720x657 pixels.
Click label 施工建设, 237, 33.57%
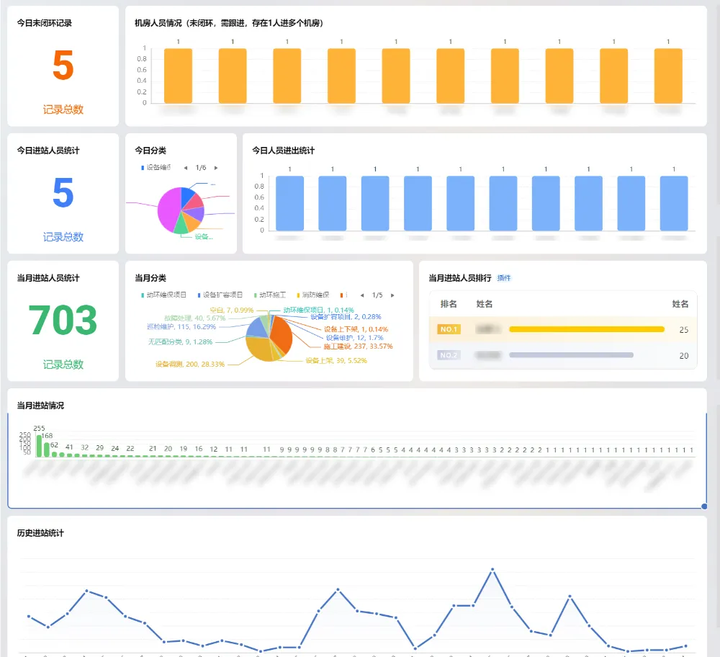(x=358, y=346)
